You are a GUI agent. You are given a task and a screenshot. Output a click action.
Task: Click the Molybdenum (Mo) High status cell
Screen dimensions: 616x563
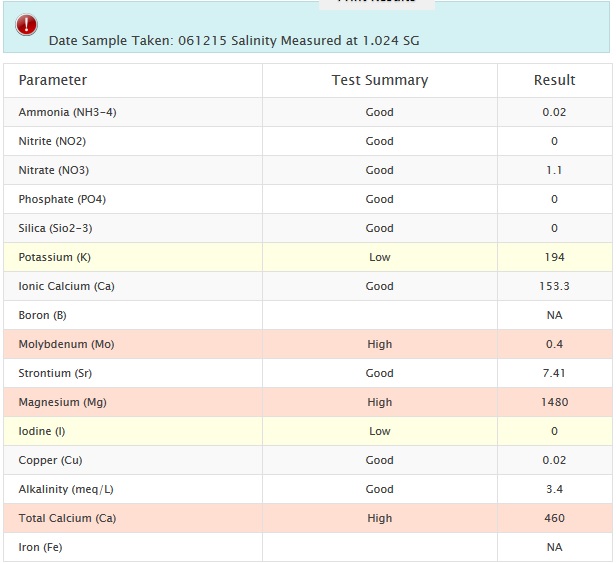[379, 344]
